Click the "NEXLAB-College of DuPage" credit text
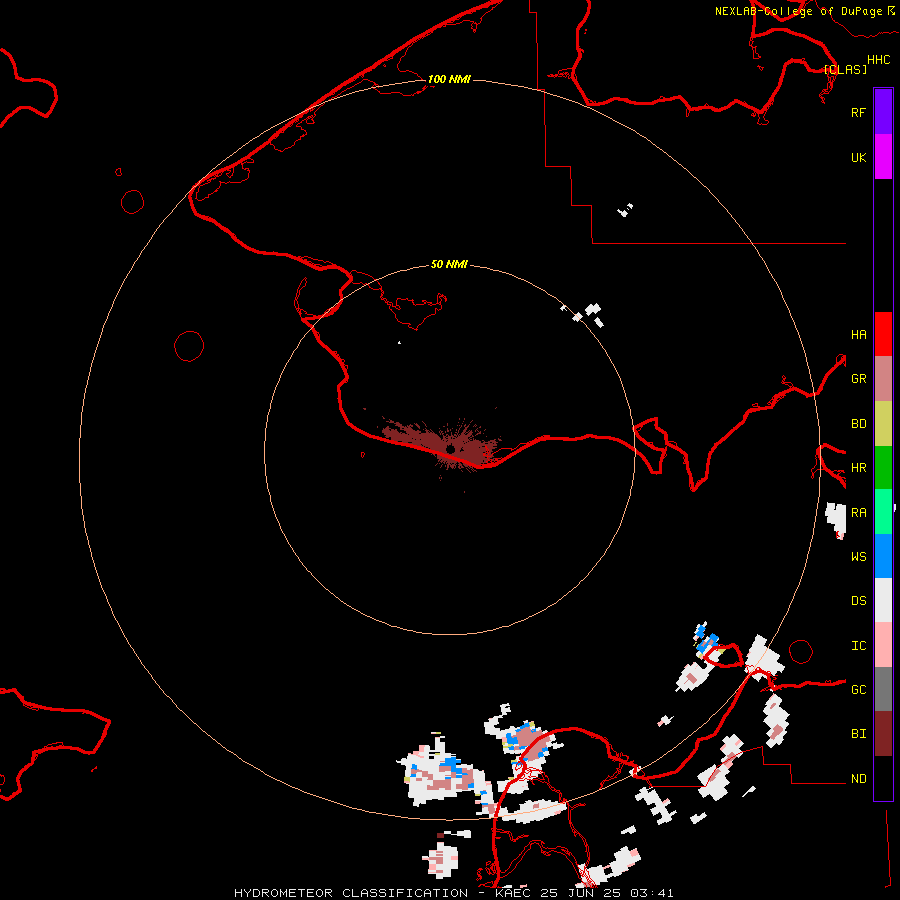The height and width of the screenshot is (900, 900). (x=798, y=11)
